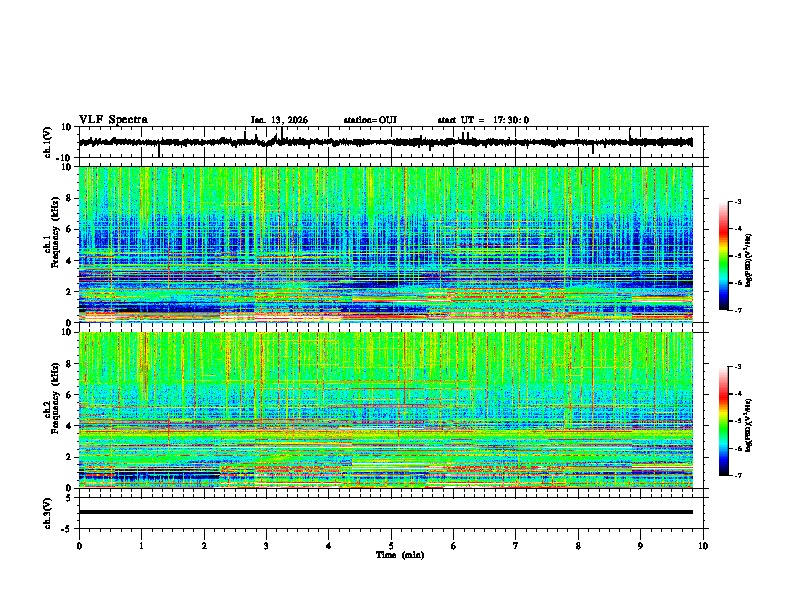Click the ch.1 spectrogram color scale bar
This screenshot has width=792, height=612.
pyautogui.click(x=723, y=256)
